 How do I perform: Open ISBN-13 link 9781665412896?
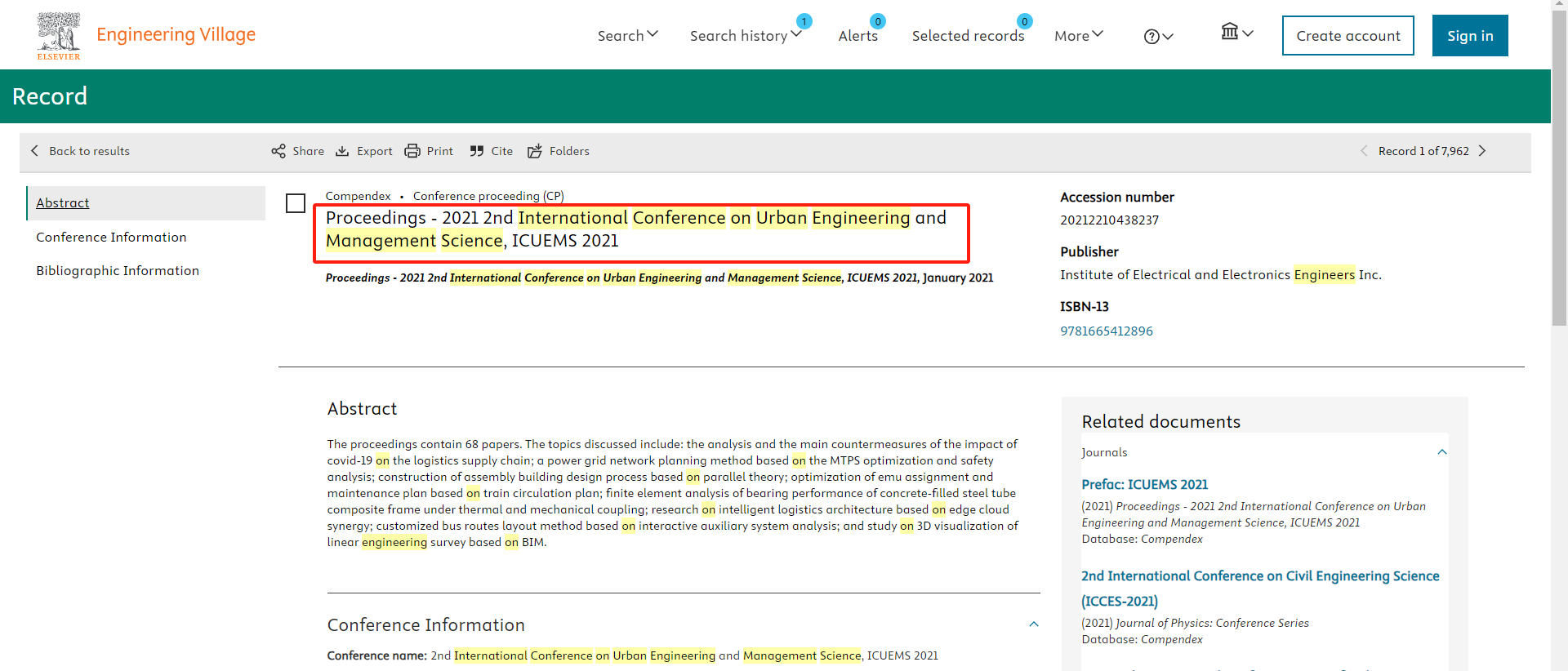pyautogui.click(x=1107, y=331)
